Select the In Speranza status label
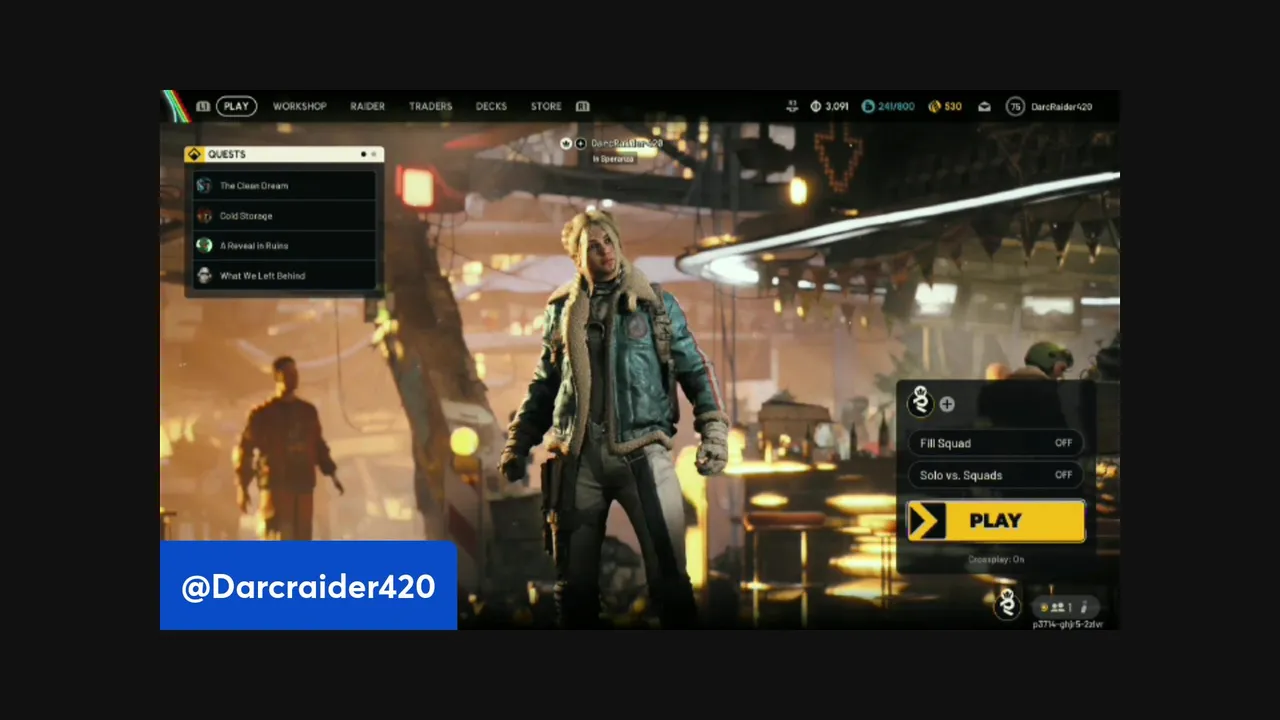Viewport: 1280px width, 720px height. click(x=614, y=158)
